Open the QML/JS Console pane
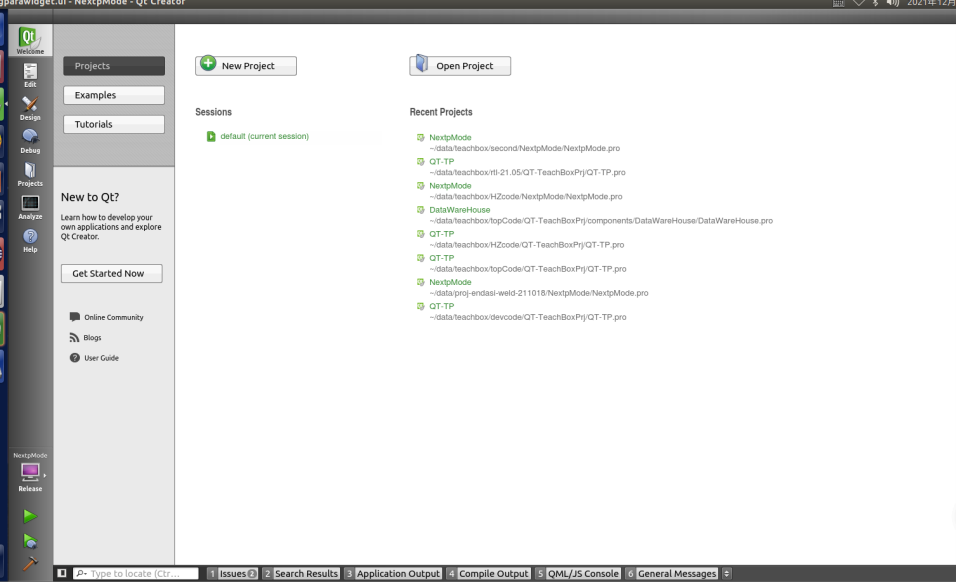 [578, 573]
